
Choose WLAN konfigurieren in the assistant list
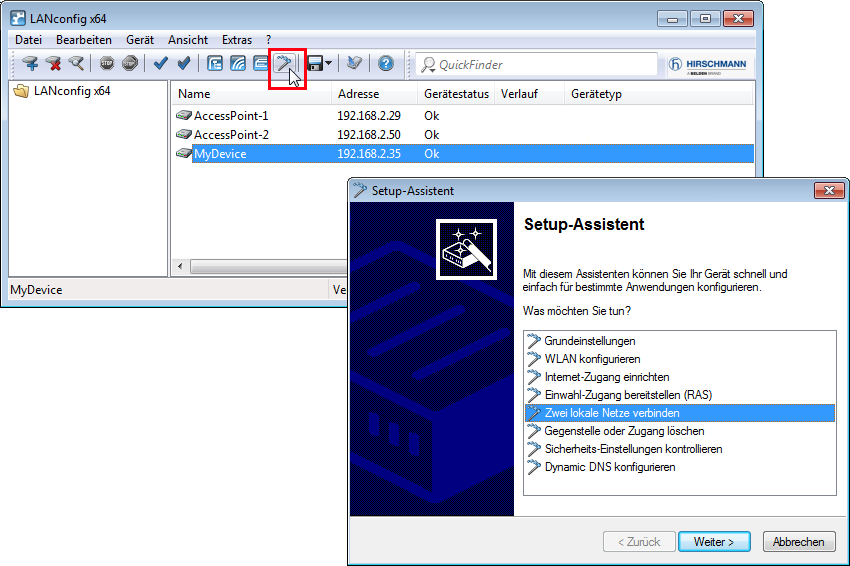pos(592,359)
